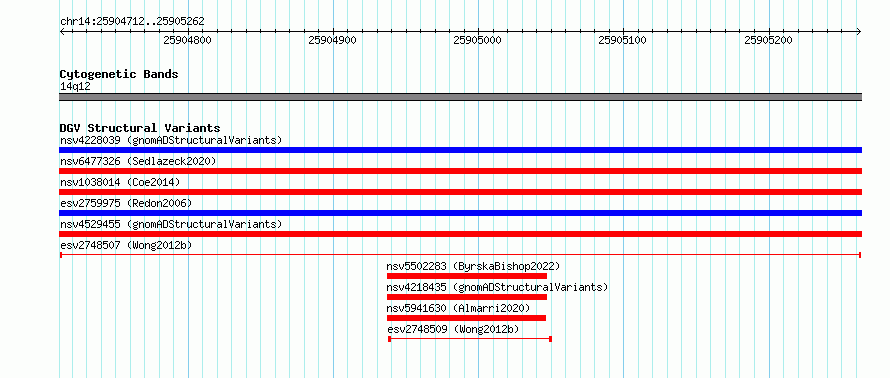This screenshot has height=378, width=890.
Task: Select the red bar under nsv1038014
Action: [460, 192]
